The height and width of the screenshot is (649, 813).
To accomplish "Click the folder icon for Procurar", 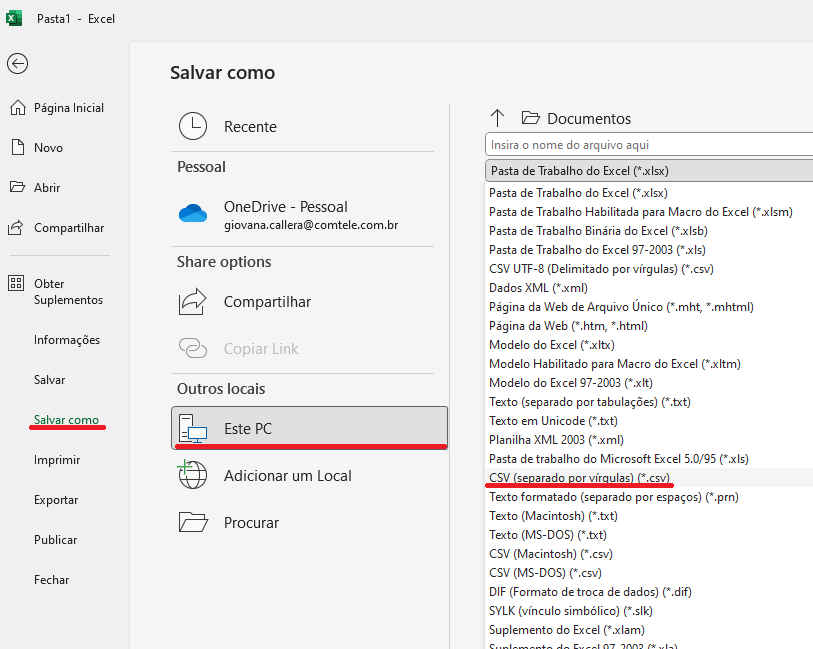I will (x=193, y=522).
